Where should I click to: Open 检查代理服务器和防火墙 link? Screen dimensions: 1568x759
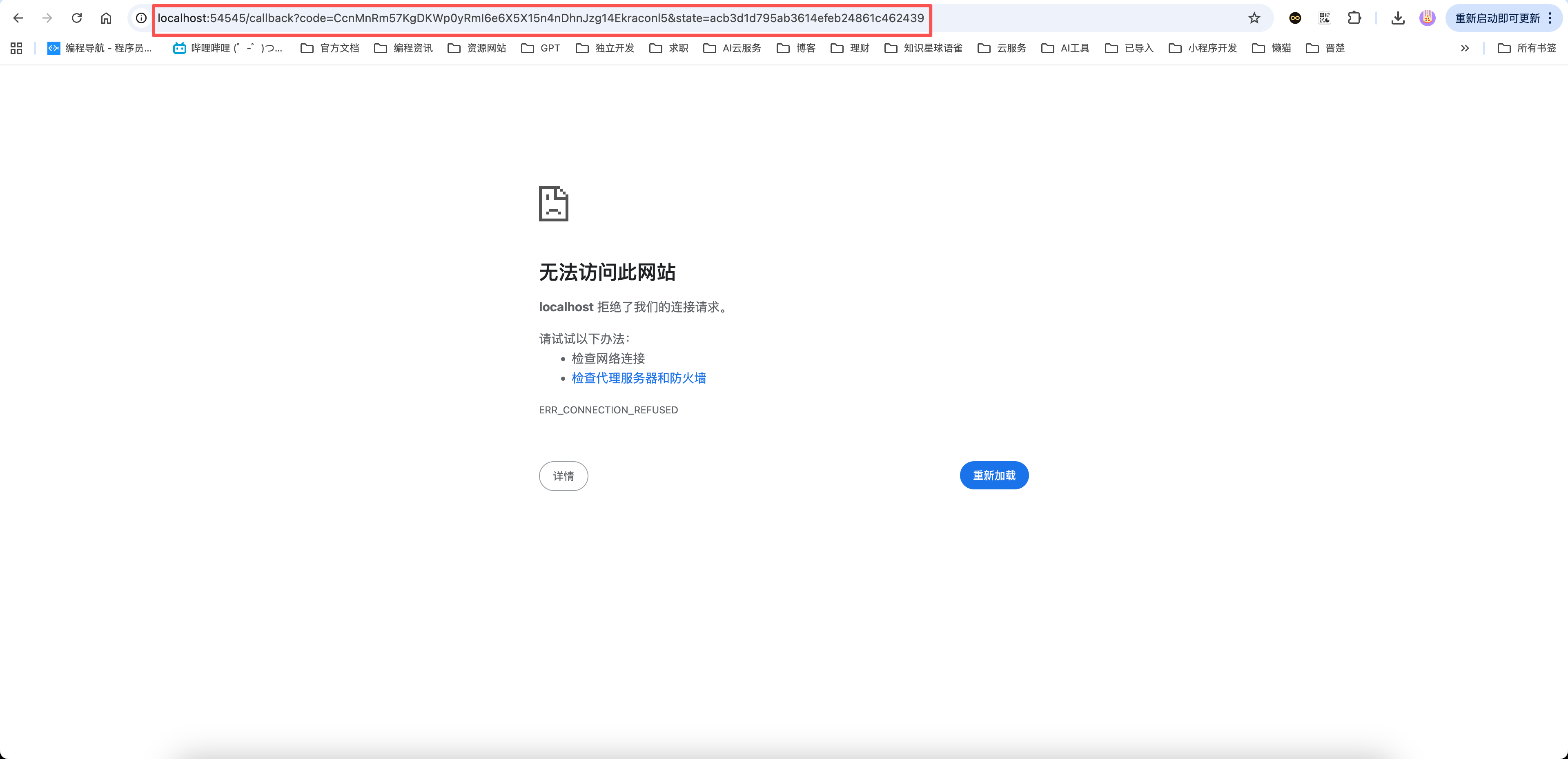(639, 378)
